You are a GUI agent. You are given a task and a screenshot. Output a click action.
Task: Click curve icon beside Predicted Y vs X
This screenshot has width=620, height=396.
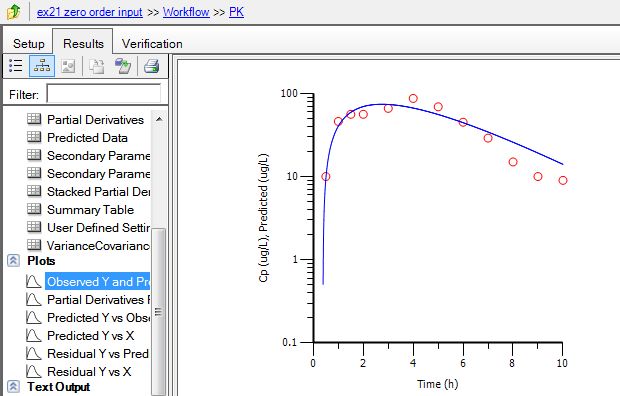(34, 335)
